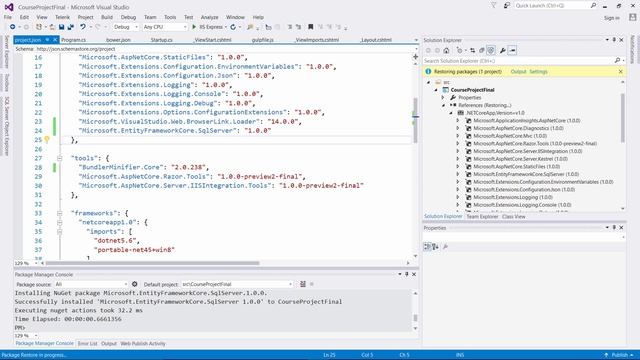Click Clear Console icon in Package Manager
Viewport: 640px width, 360px height.
(x=303, y=284)
